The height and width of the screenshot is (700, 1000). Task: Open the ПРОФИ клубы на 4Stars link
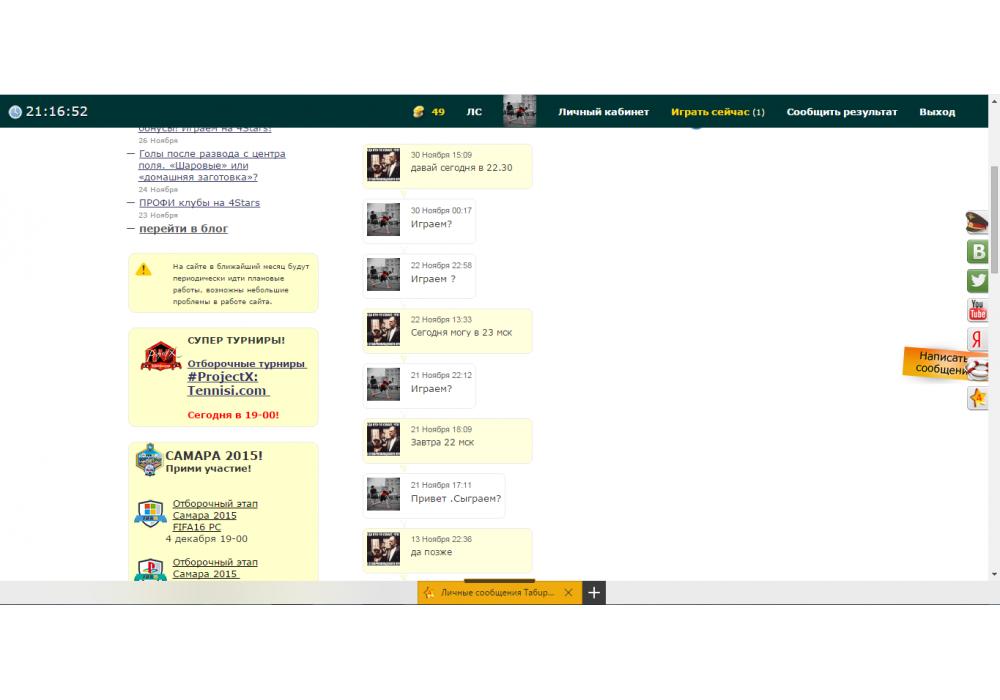tap(199, 203)
